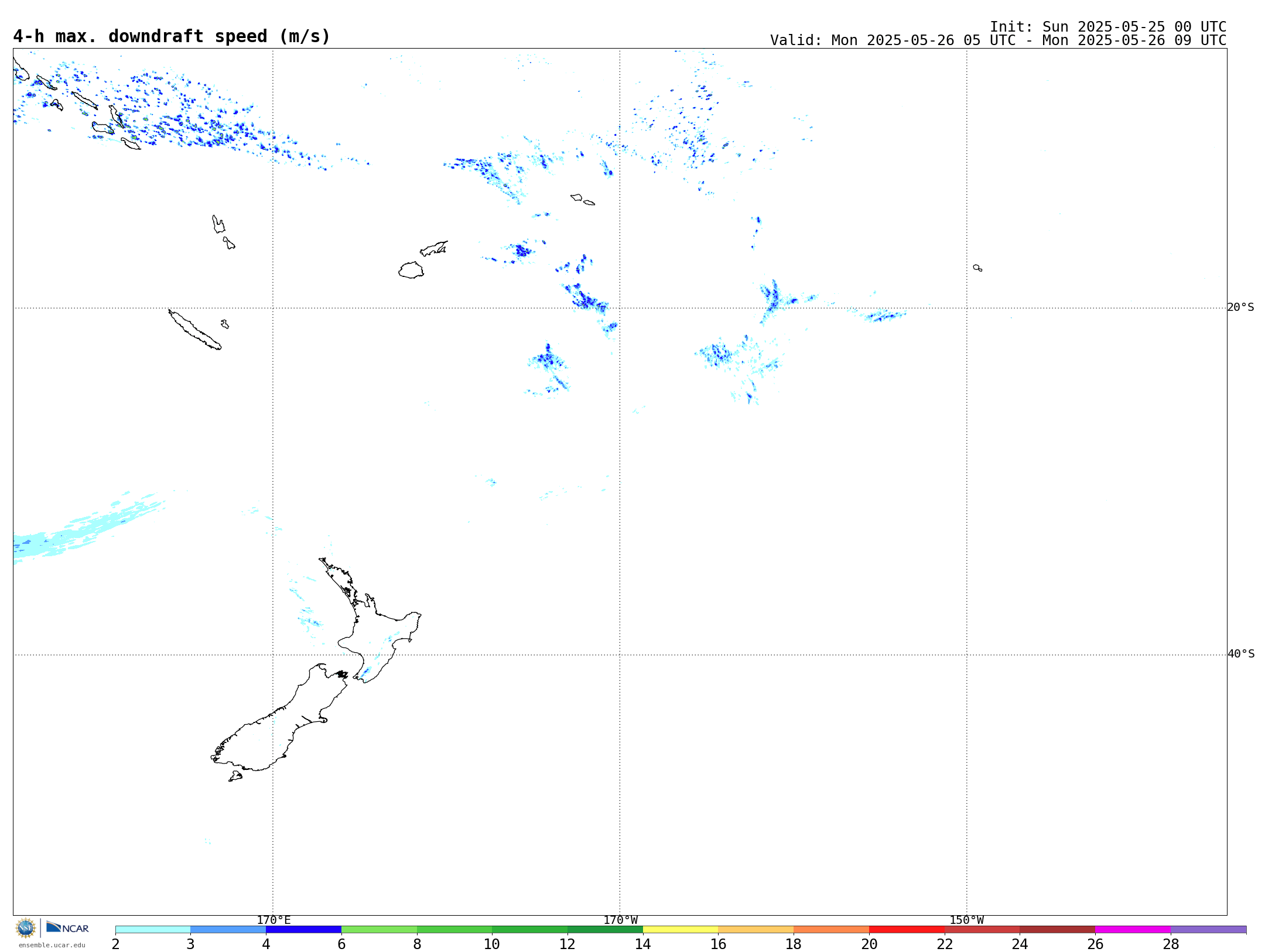Click the 170°W longitude label
Screen dimensions: 1265x952
(620, 920)
